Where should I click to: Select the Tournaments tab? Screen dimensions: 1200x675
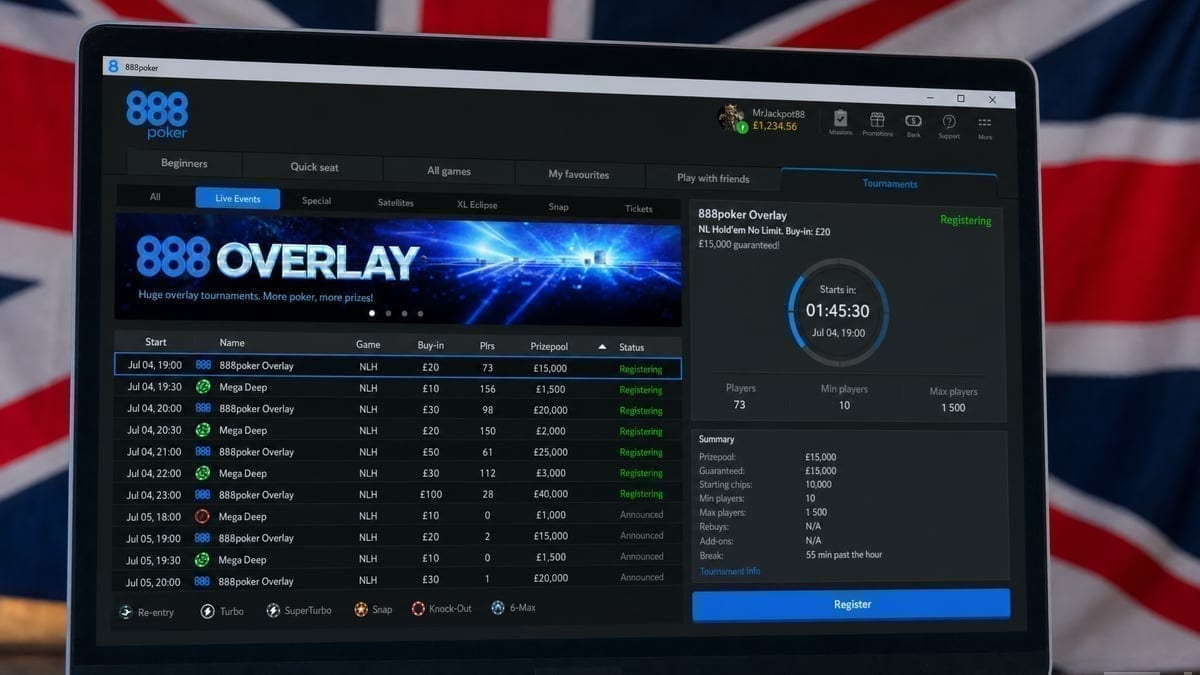point(889,184)
